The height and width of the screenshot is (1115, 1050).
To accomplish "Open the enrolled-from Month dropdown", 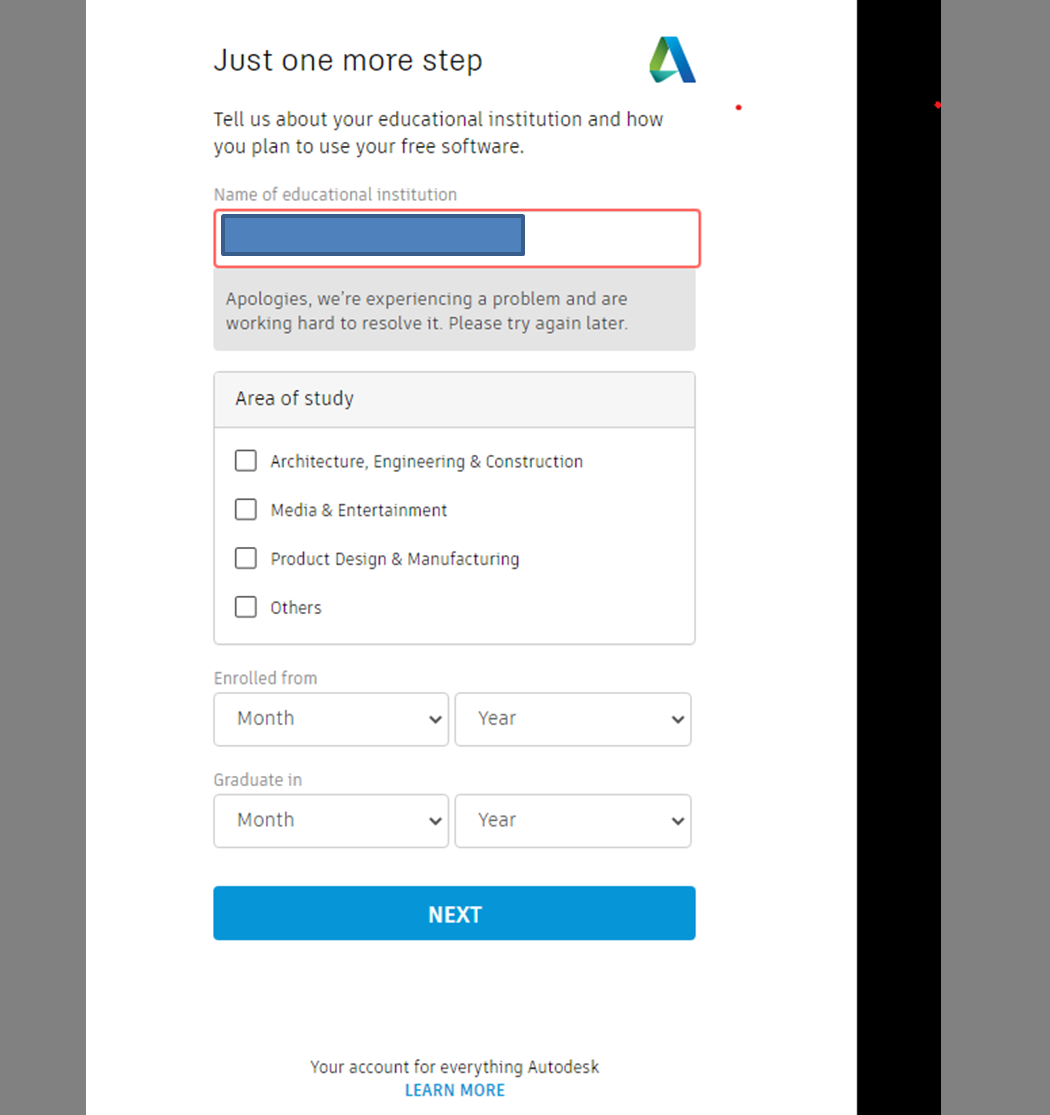I will click(330, 719).
